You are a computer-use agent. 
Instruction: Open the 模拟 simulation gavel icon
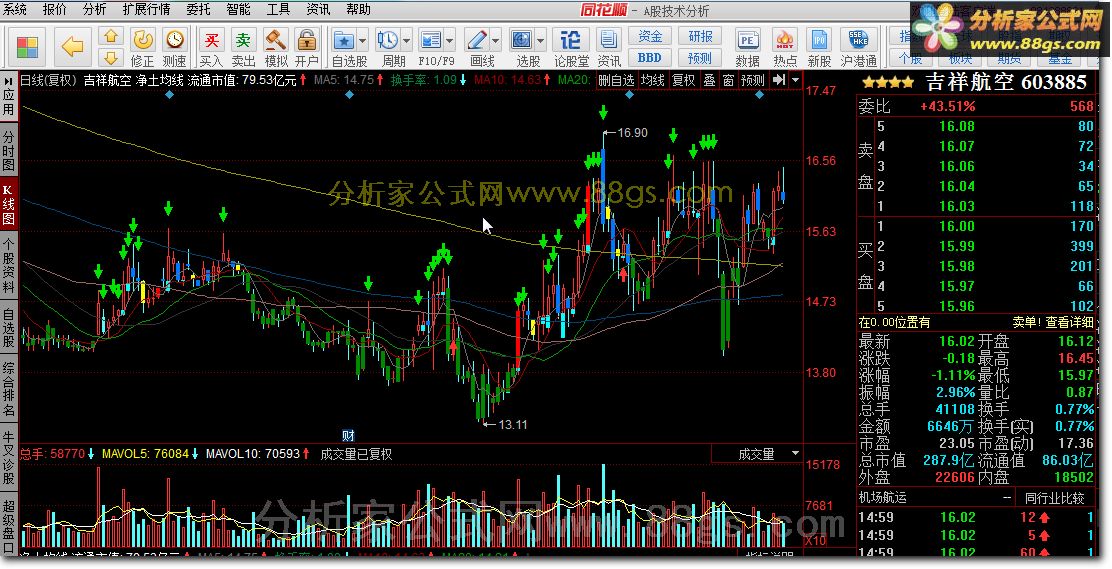pos(276,47)
